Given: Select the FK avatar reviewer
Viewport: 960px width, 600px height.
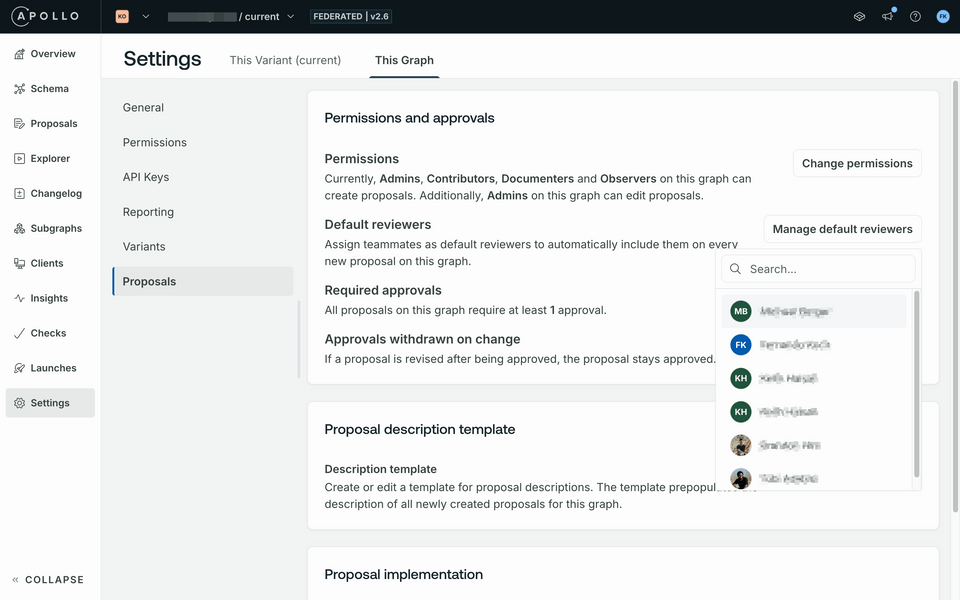Looking at the screenshot, I should [x=741, y=345].
